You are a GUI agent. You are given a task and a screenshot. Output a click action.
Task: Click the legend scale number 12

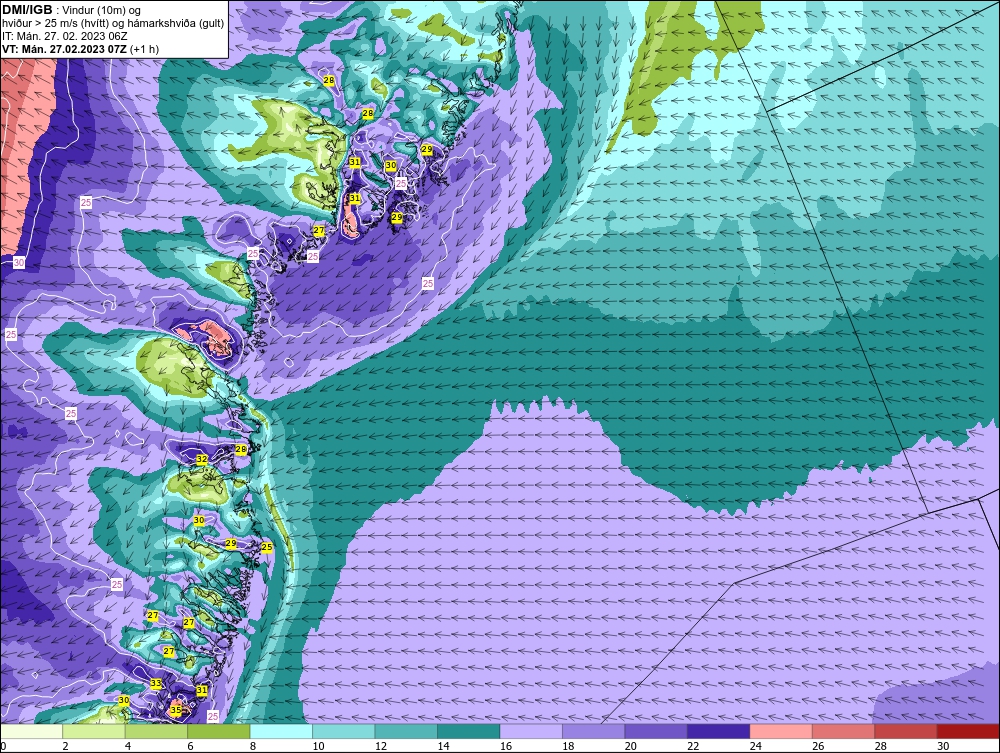(x=381, y=747)
